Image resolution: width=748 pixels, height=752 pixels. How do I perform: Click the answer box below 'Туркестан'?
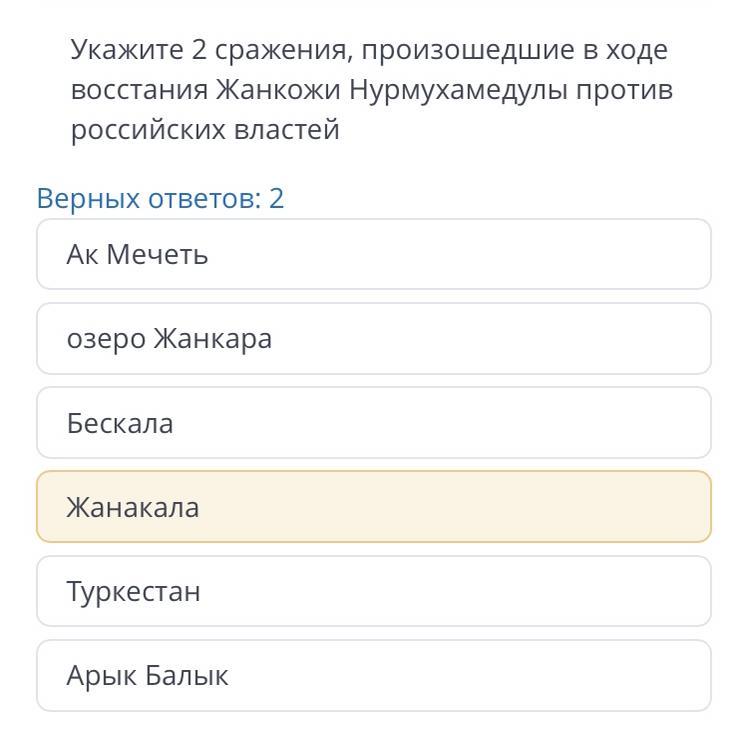tap(373, 675)
